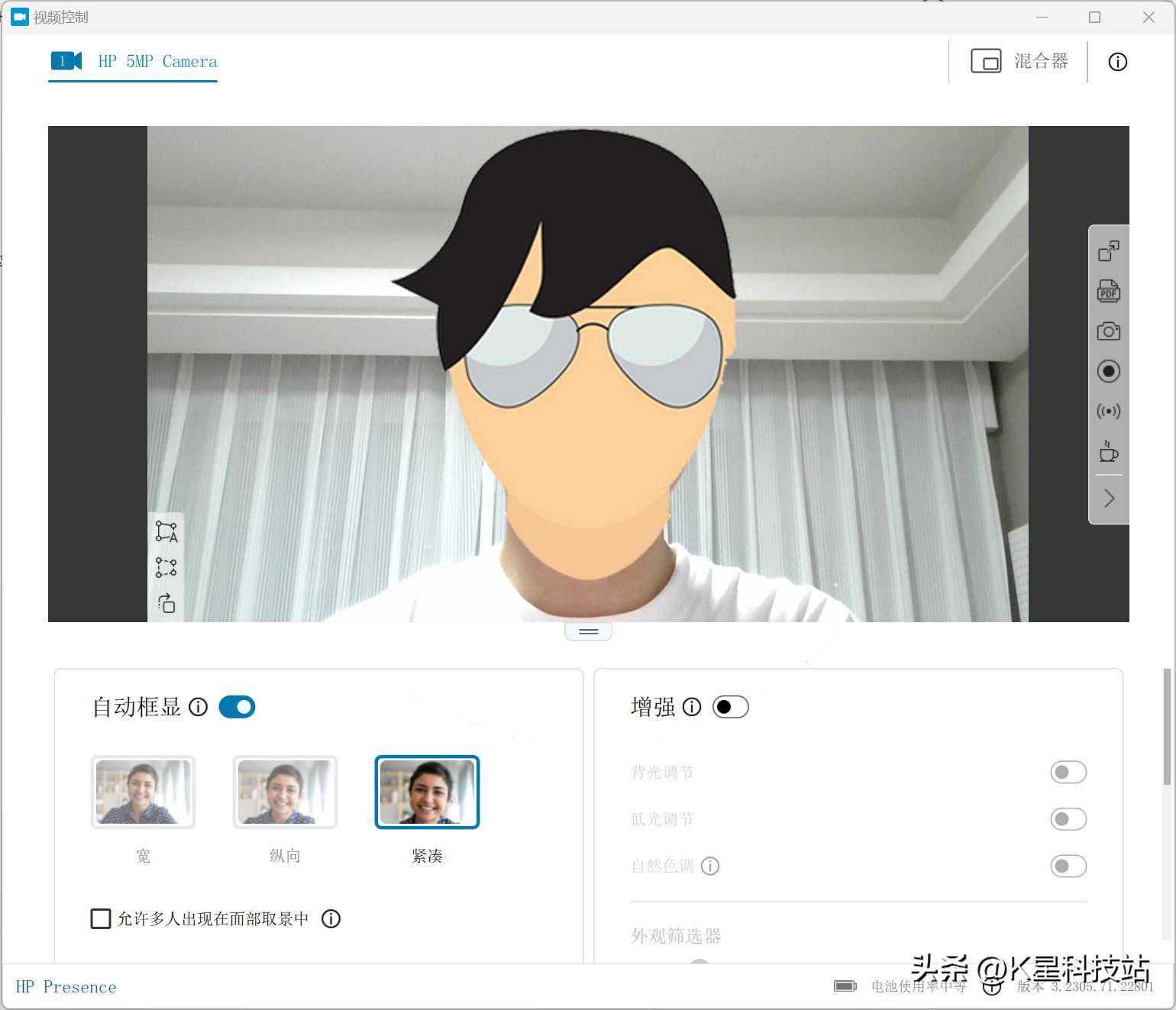Enable the 增强 toggle
The width and height of the screenshot is (1176, 1010).
pos(730,707)
